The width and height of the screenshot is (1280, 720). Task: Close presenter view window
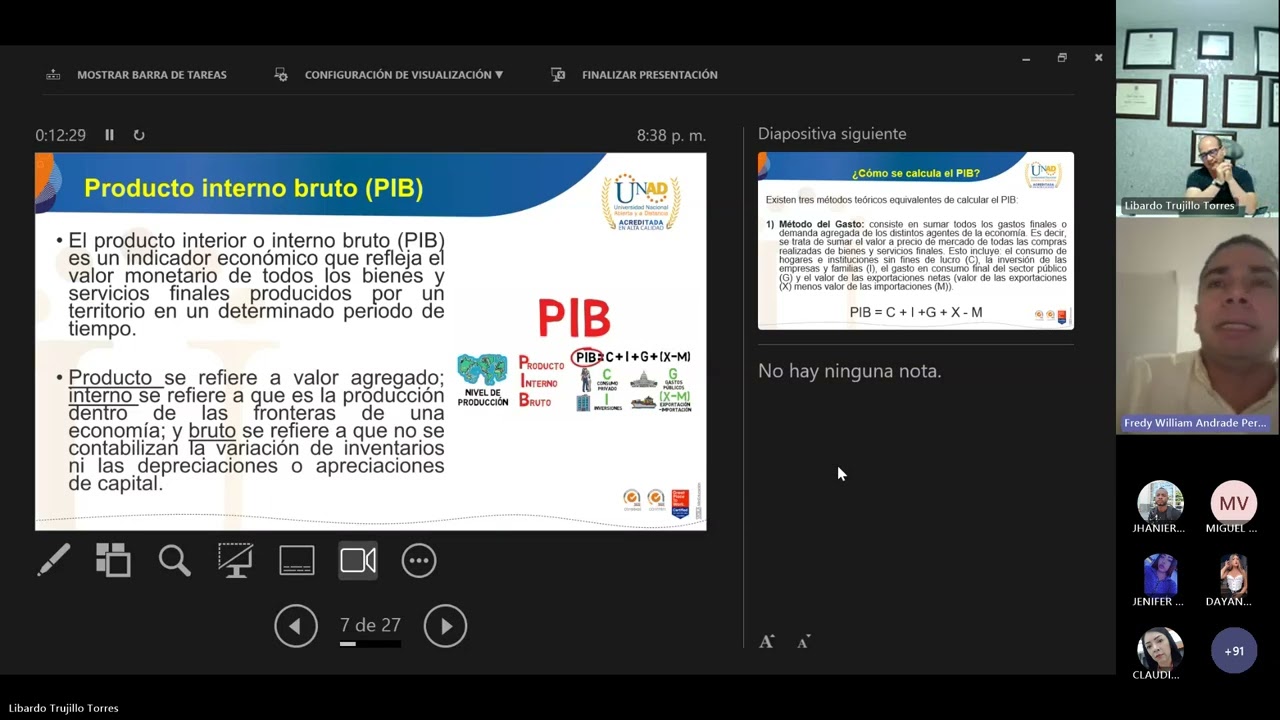[x=1098, y=58]
